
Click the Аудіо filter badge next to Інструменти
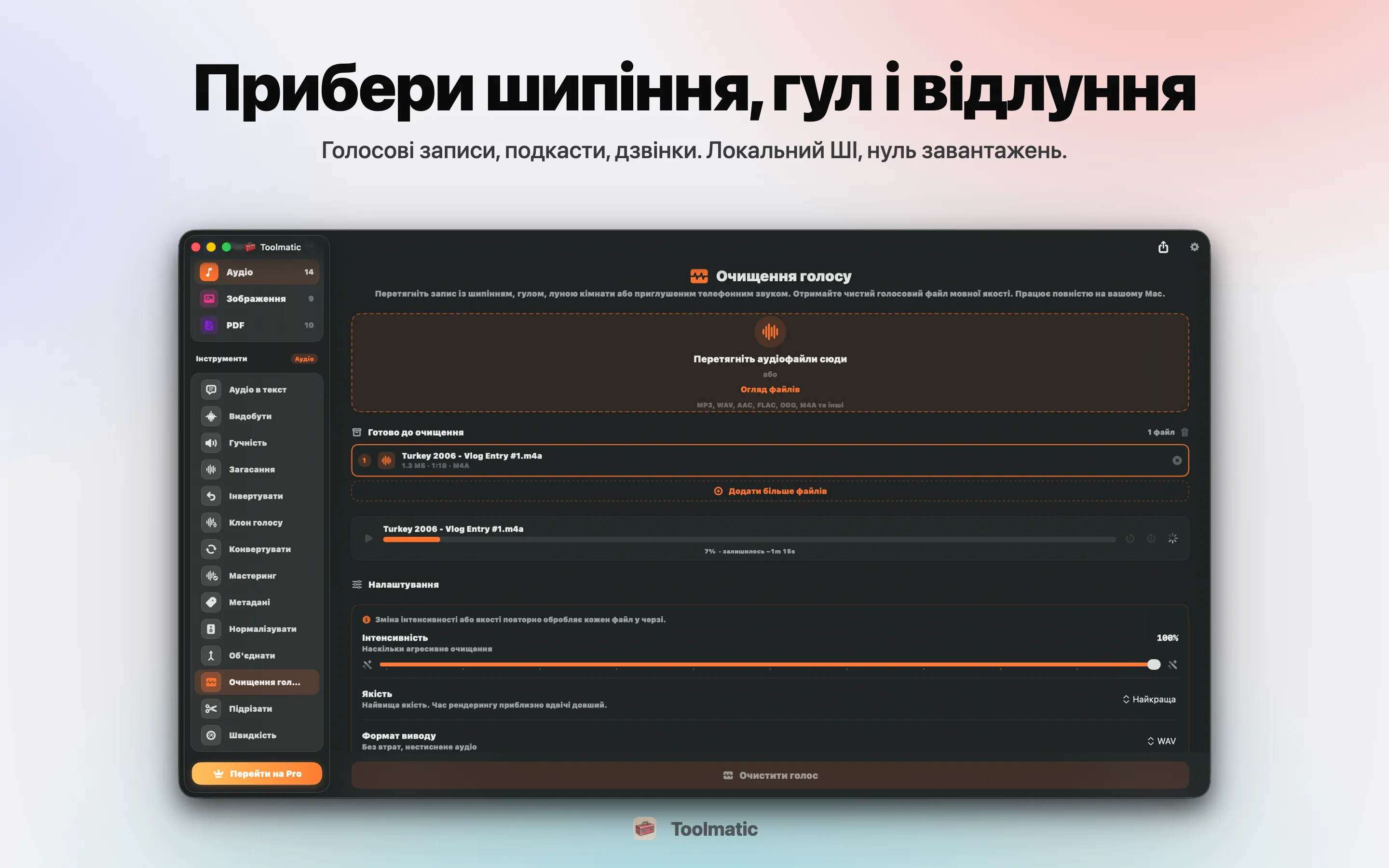304,359
